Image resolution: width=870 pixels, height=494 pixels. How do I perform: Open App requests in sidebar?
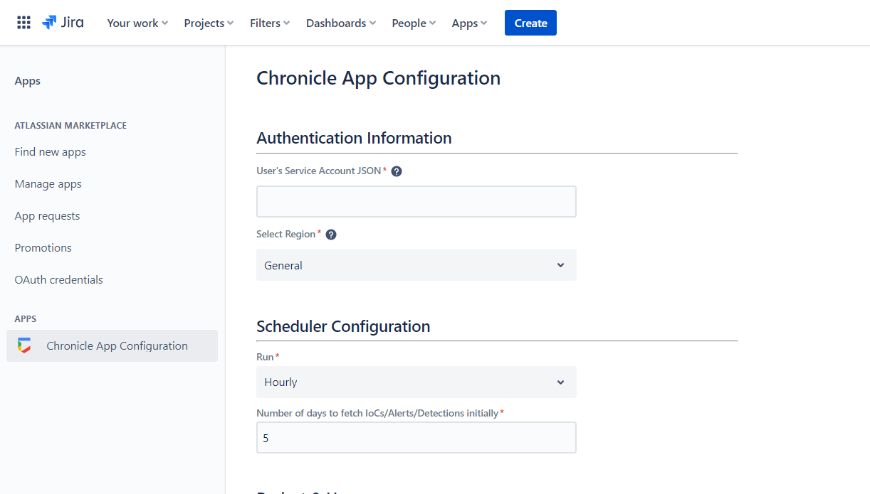47,216
